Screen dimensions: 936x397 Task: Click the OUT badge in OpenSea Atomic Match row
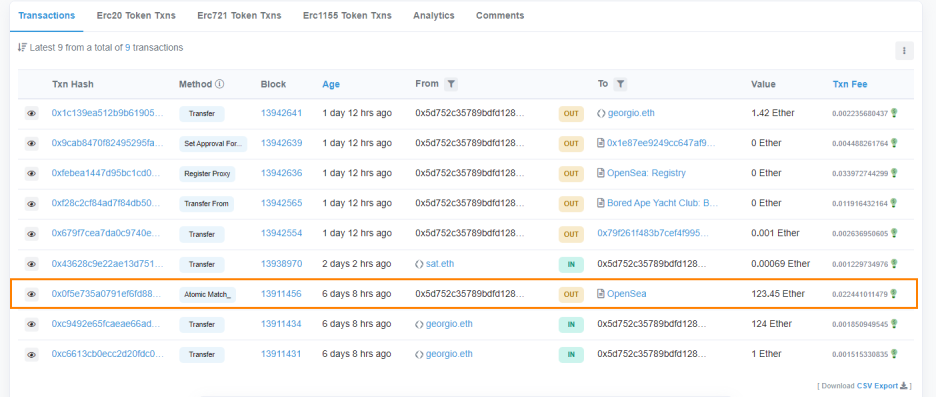(571, 294)
